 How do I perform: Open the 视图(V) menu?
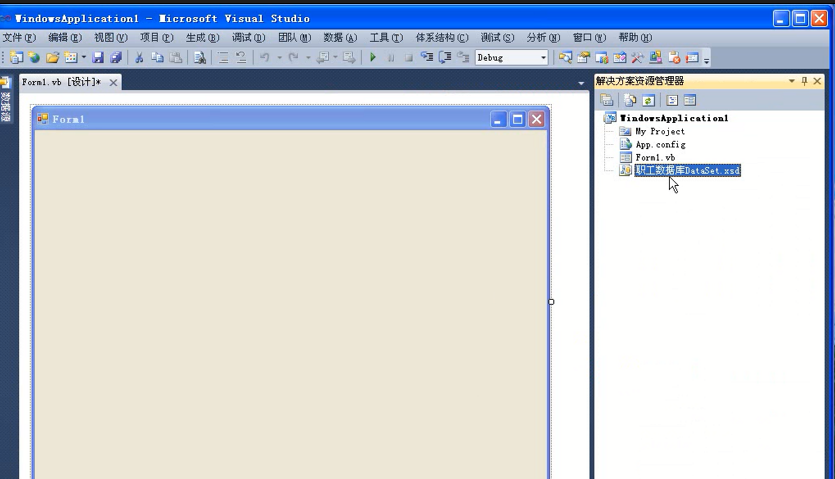click(111, 38)
